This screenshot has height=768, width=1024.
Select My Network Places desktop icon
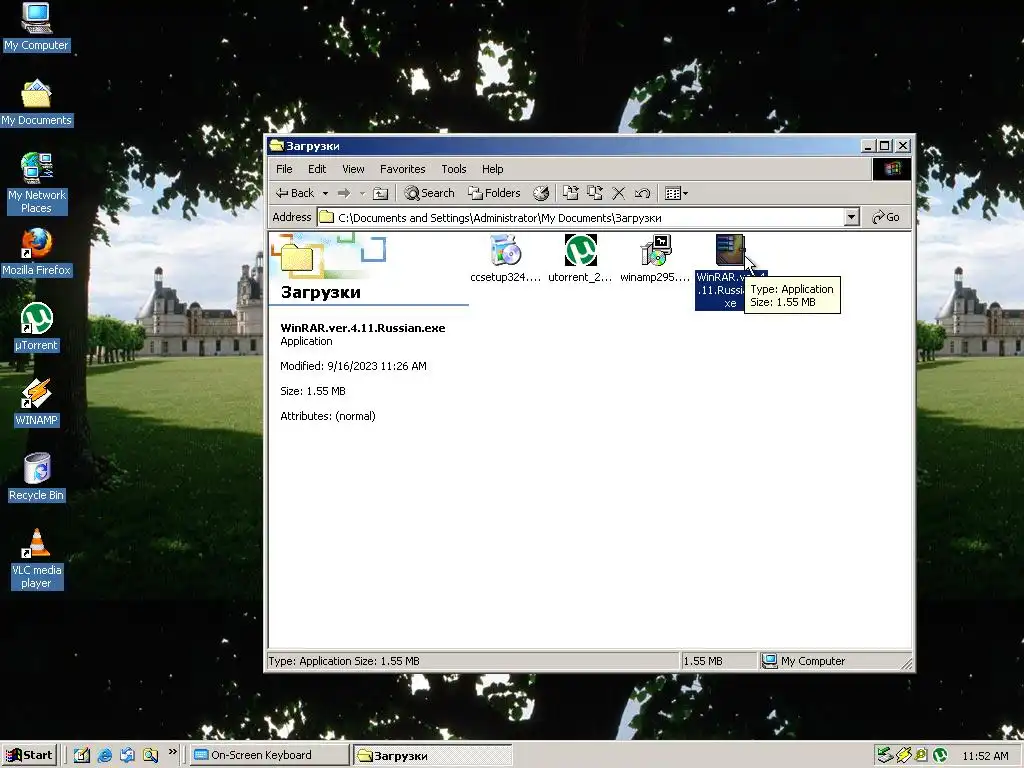coord(36,183)
